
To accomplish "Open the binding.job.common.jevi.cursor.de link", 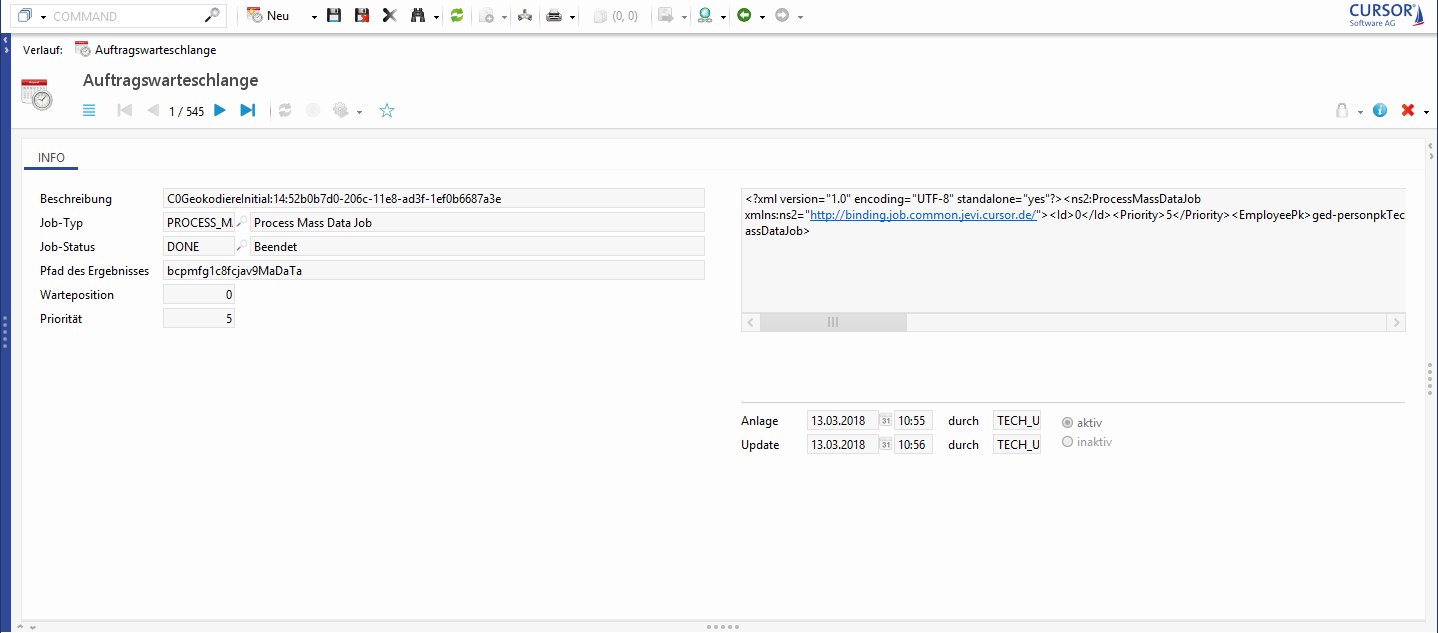I will pos(922,215).
